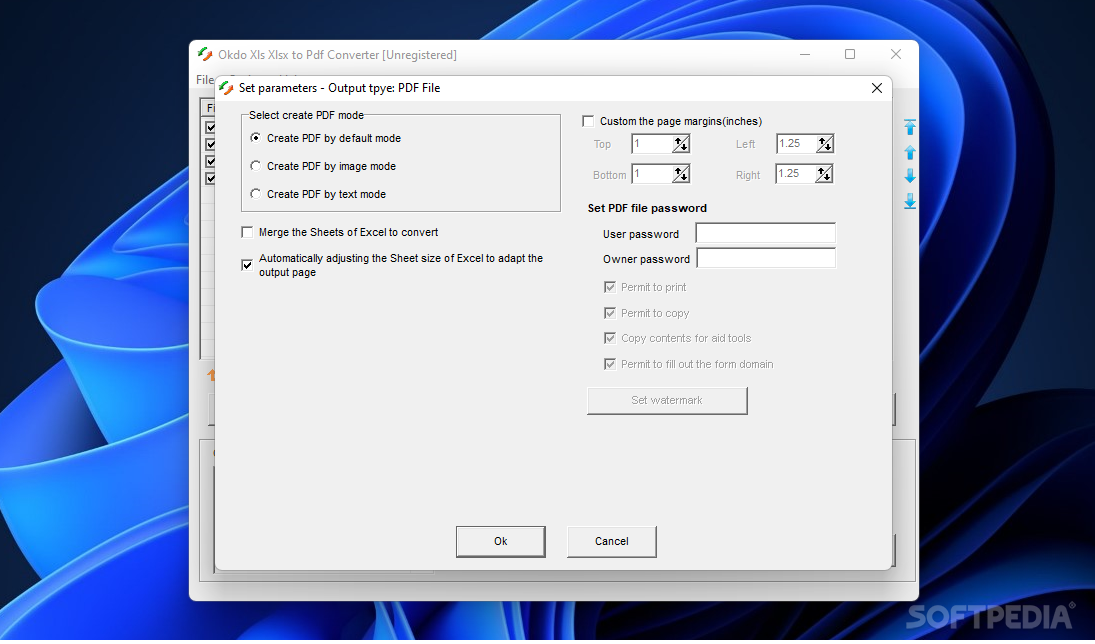Click the Right margin spinner control
Viewport: 1095px width, 644px height.
[824, 174]
